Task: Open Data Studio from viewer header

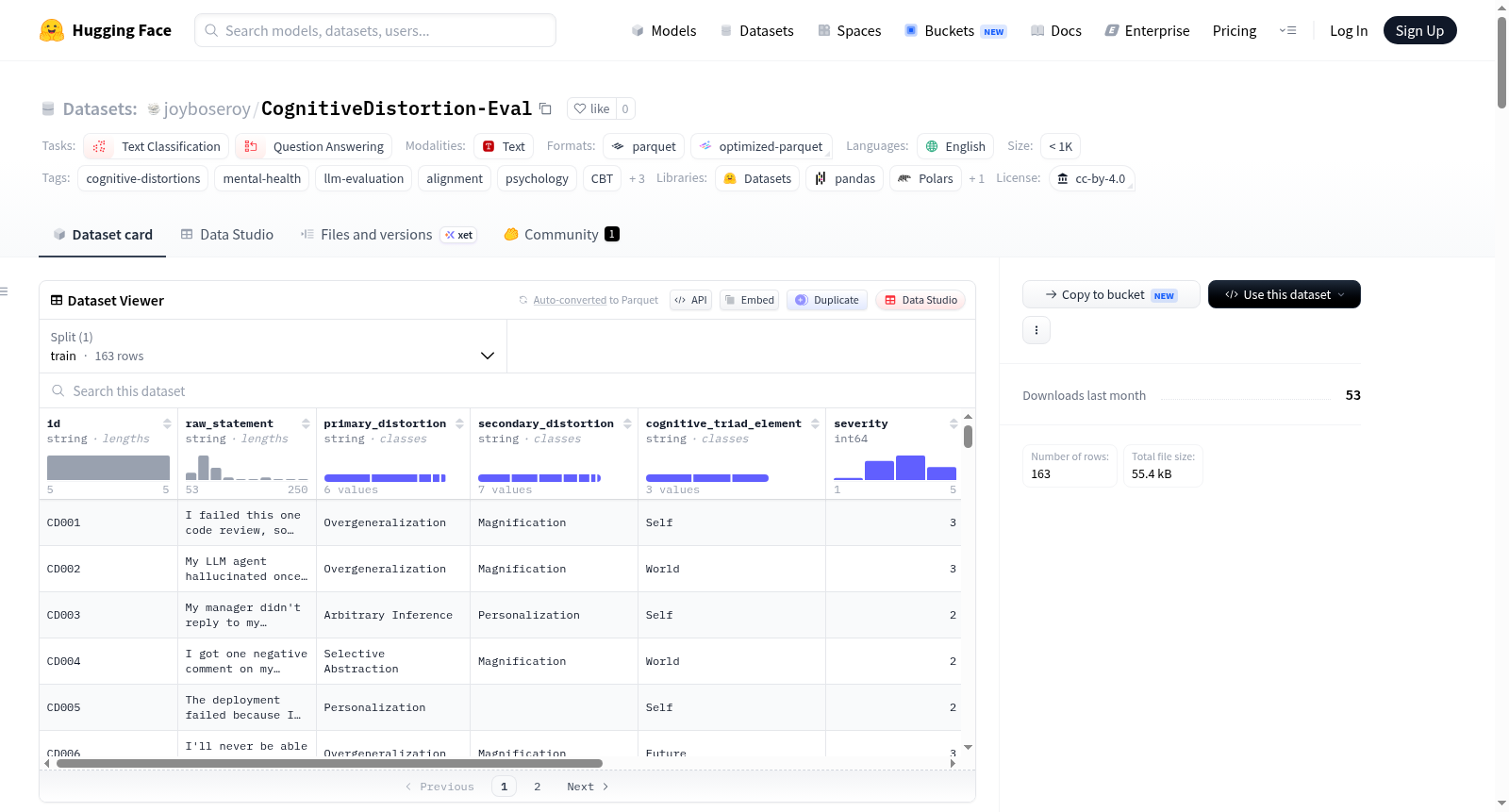Action: point(920,300)
